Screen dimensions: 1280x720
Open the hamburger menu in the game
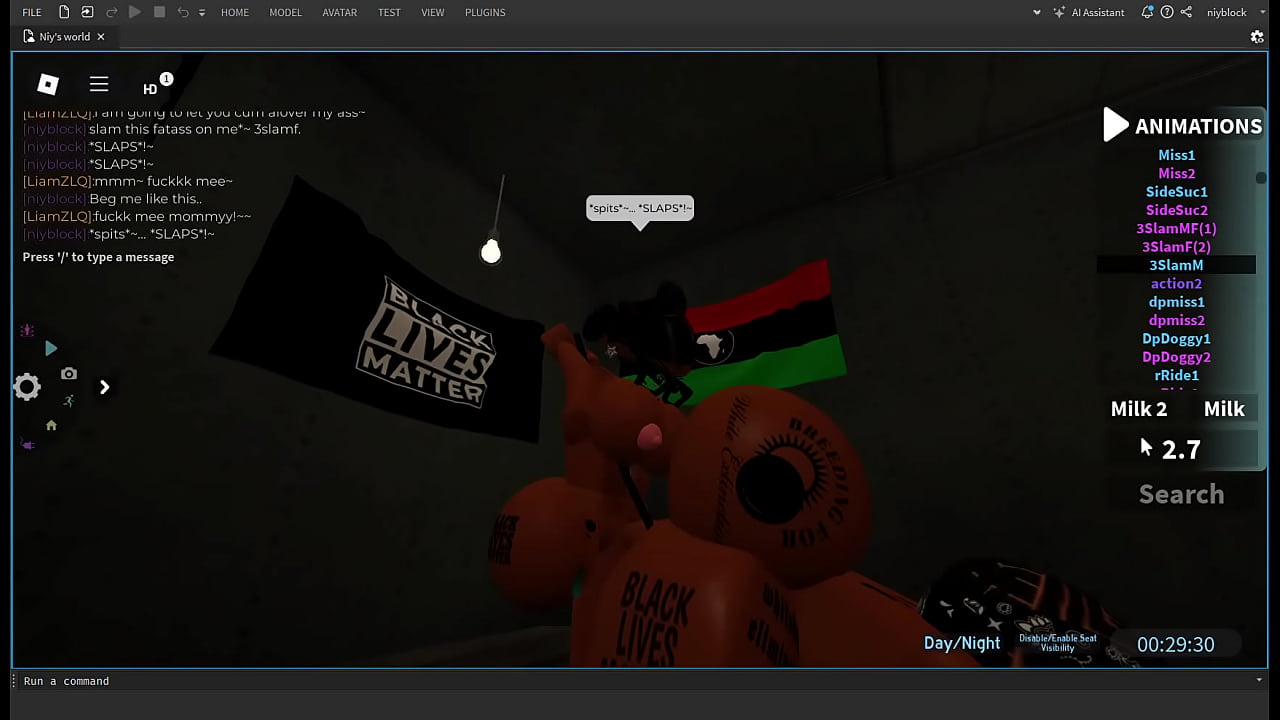point(99,84)
